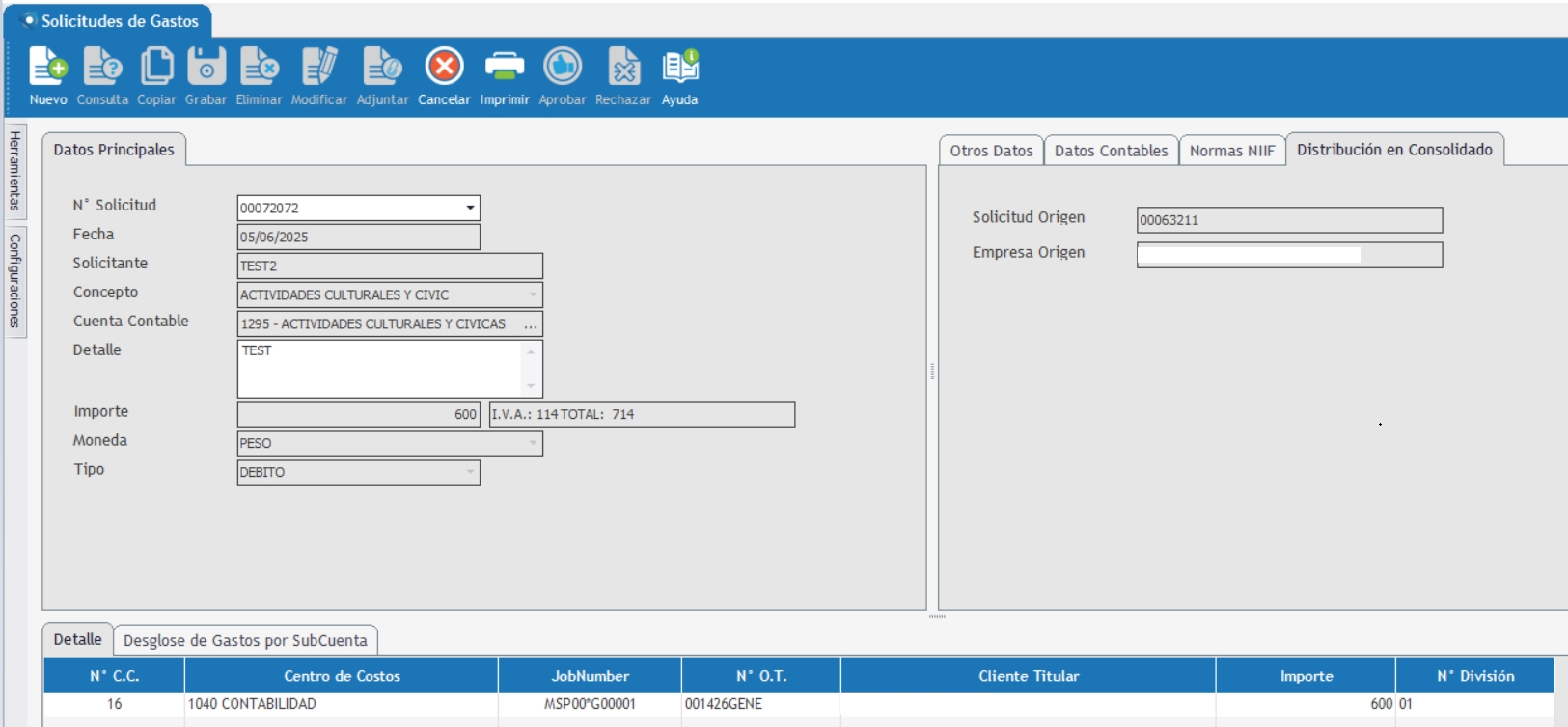1568x727 pixels.
Task: Click the Cuenta Contable ellipsis button
Action: tap(531, 324)
